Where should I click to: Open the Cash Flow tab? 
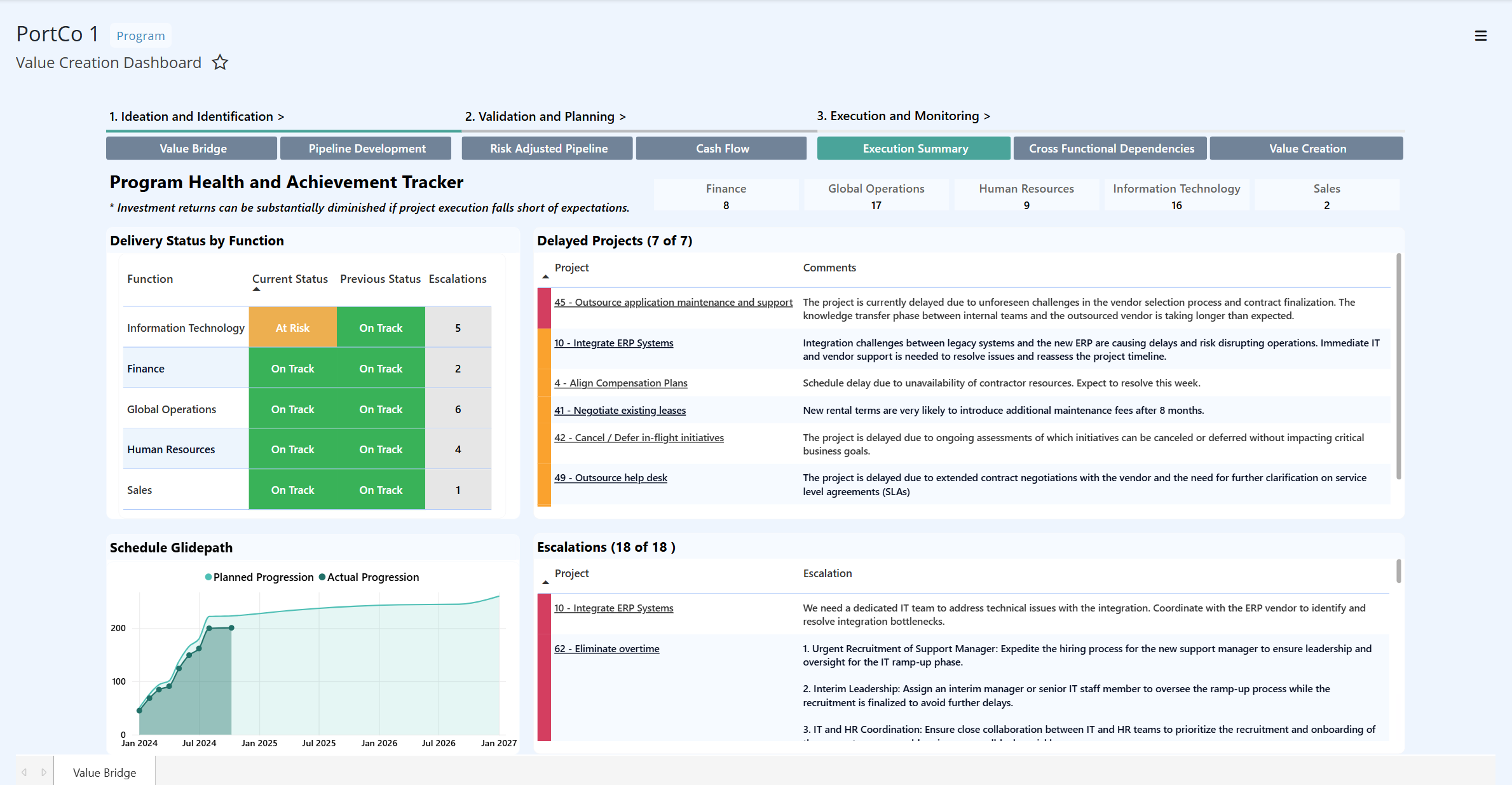pos(722,148)
